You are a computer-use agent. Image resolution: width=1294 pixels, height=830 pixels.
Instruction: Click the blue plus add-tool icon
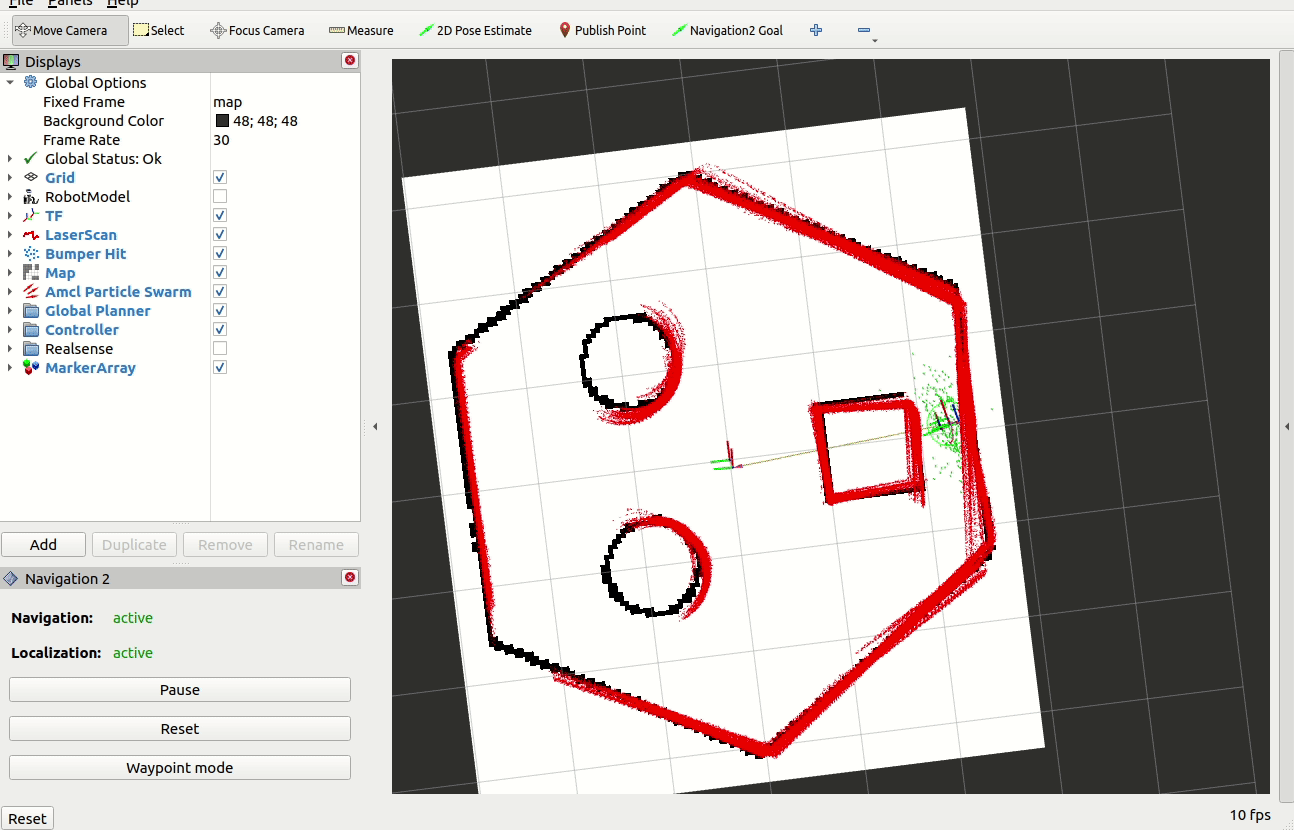pyautogui.click(x=816, y=30)
